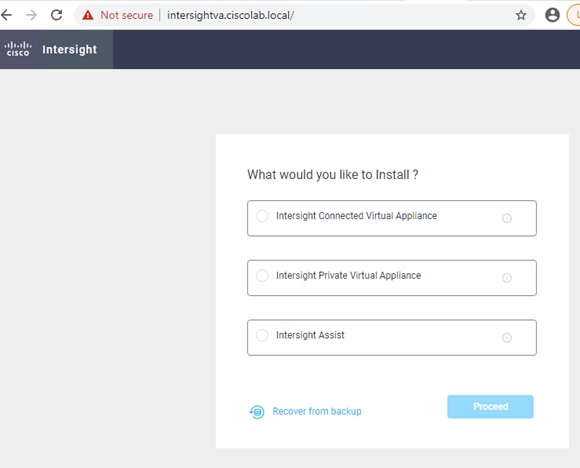Click the Proceed button

490,407
